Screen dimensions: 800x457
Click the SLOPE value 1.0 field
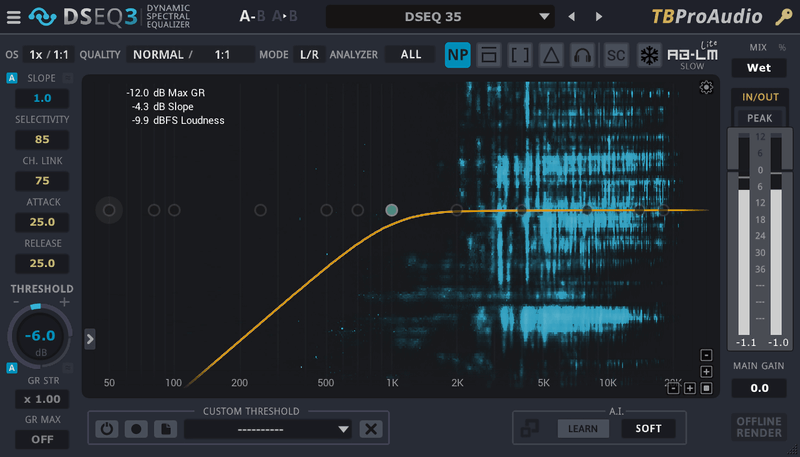pos(42,98)
